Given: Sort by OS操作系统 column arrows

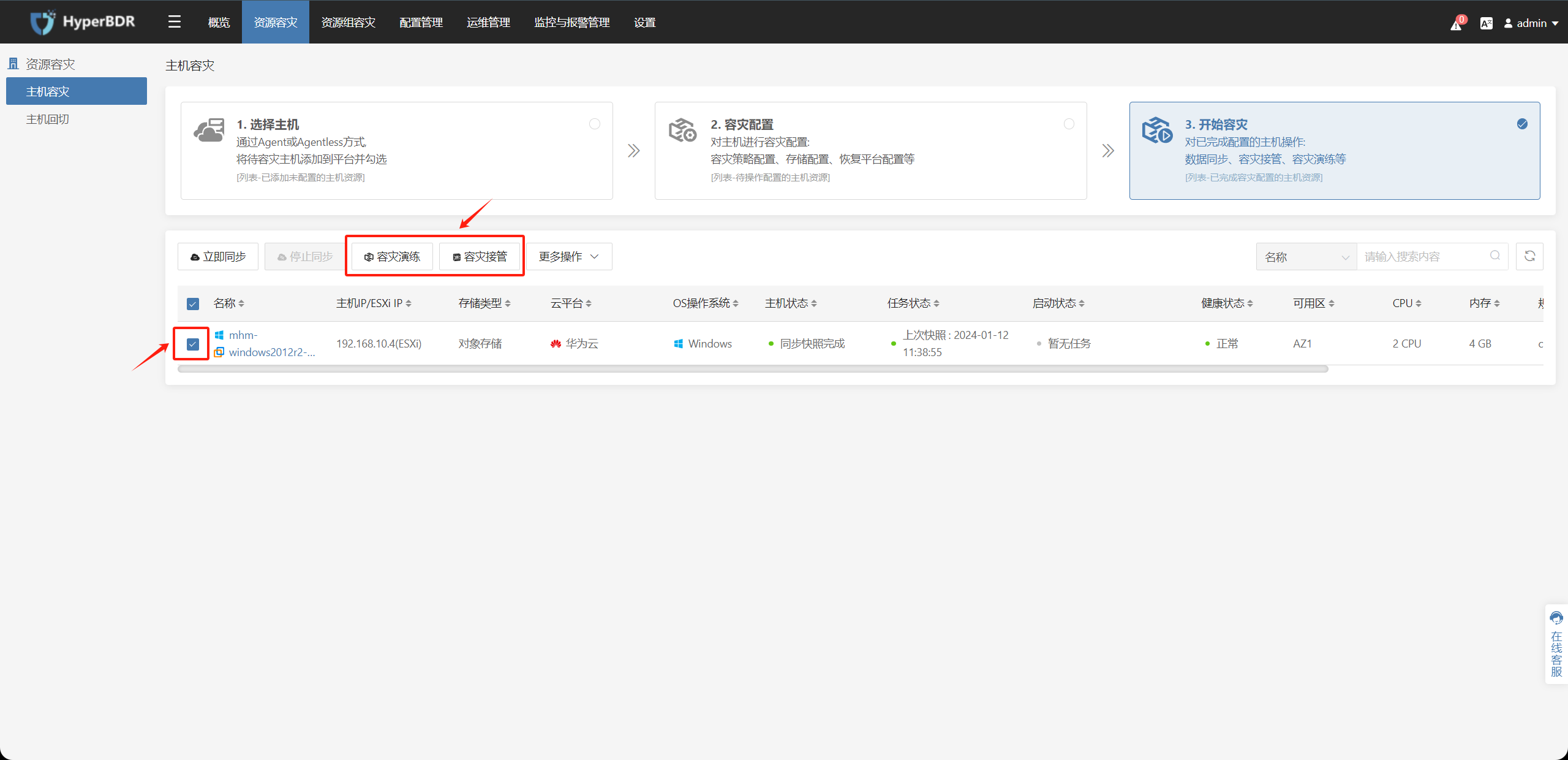Looking at the screenshot, I should click(736, 303).
